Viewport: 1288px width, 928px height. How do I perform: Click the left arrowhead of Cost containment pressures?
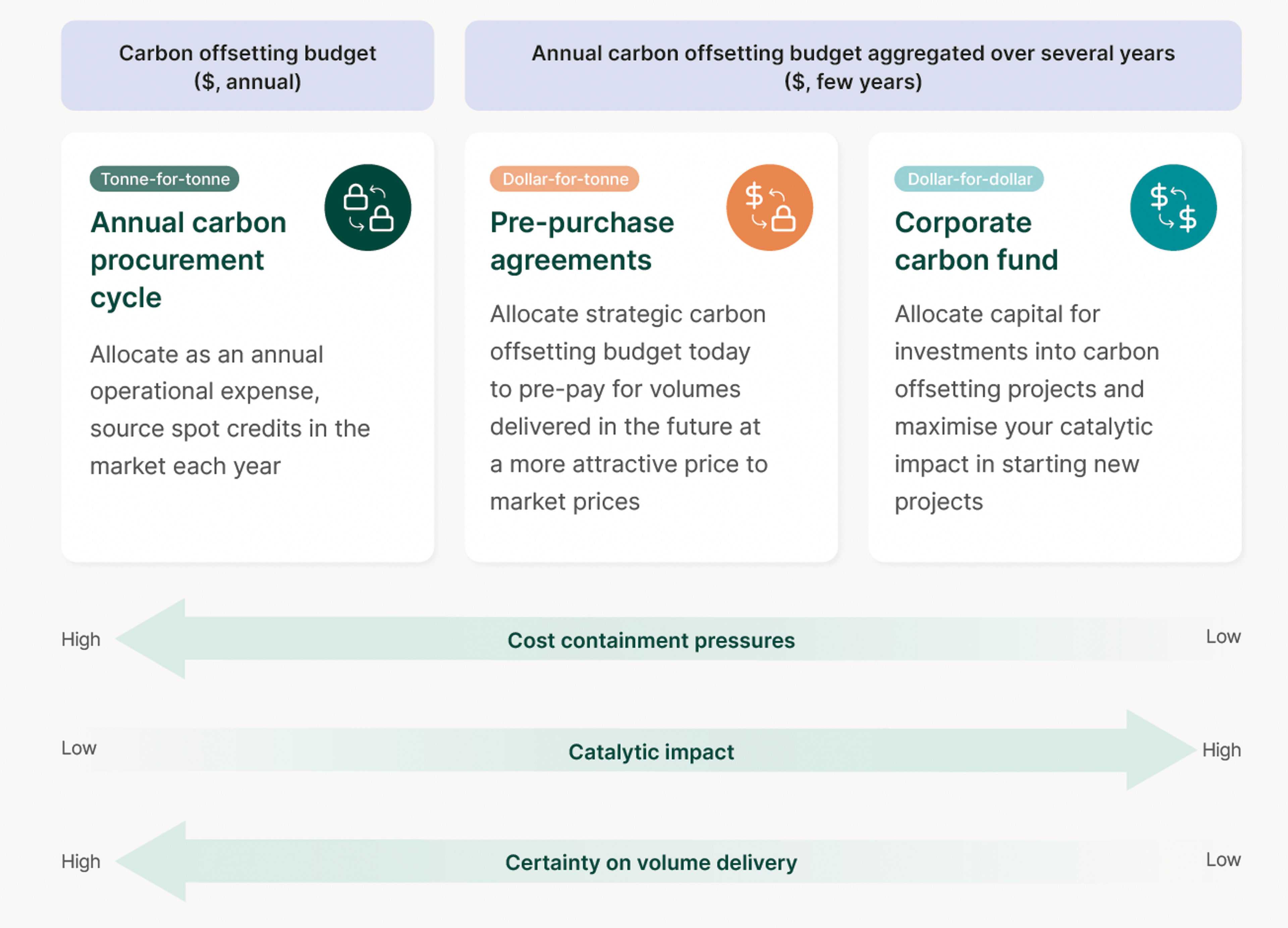tap(151, 639)
